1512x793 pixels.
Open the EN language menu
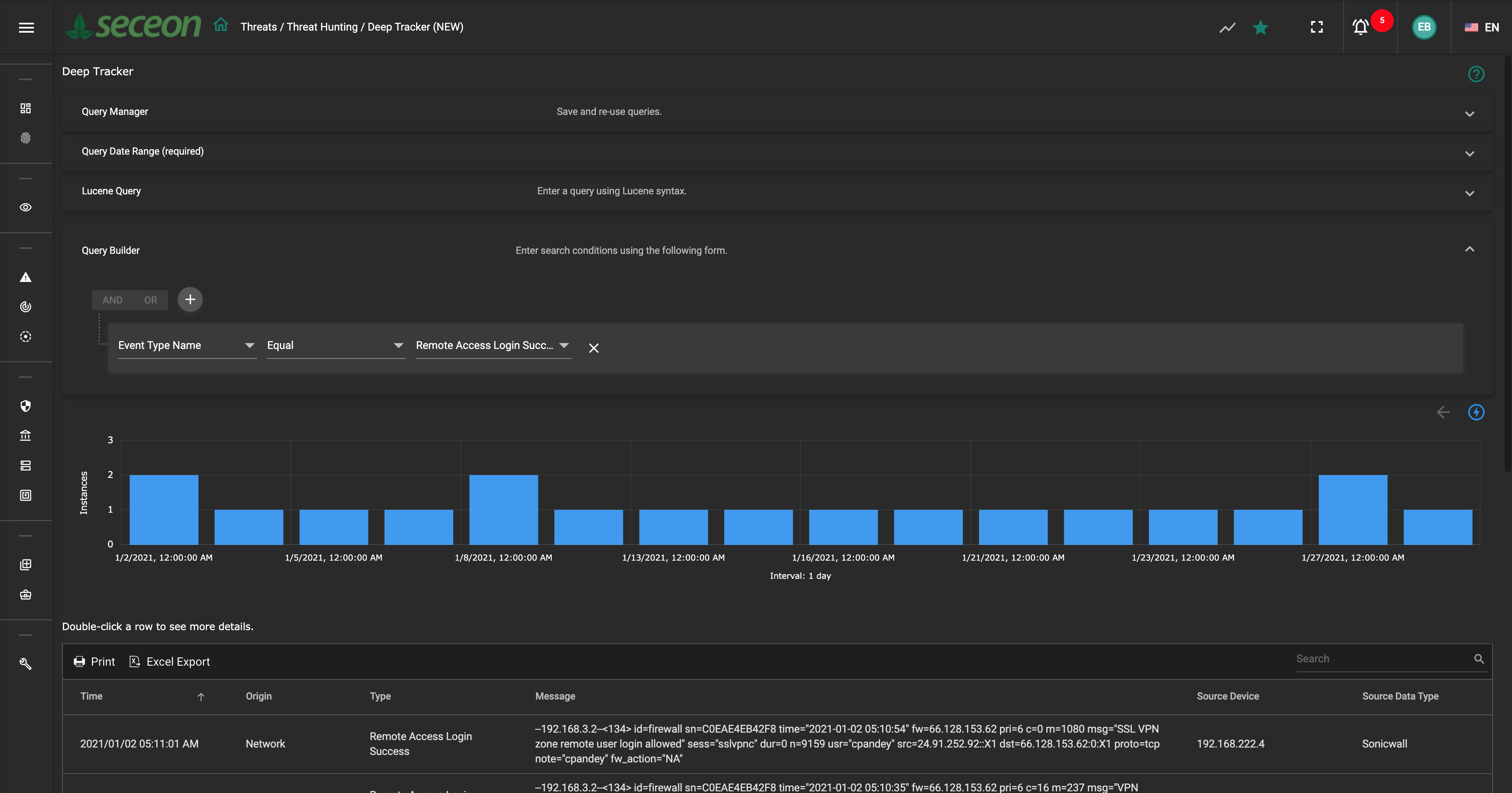[x=1481, y=27]
